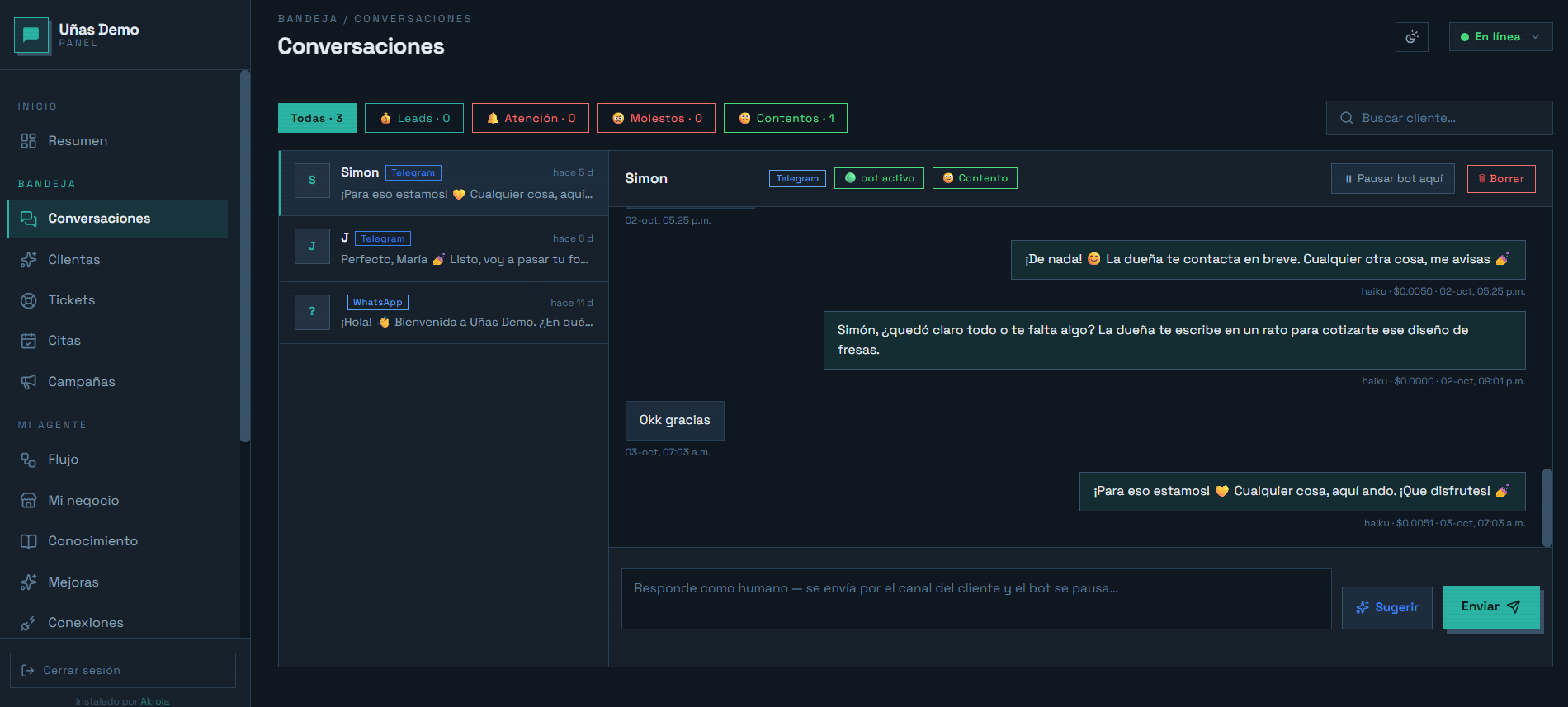
Task: Open Resumen in the sidebar
Action: (118, 141)
